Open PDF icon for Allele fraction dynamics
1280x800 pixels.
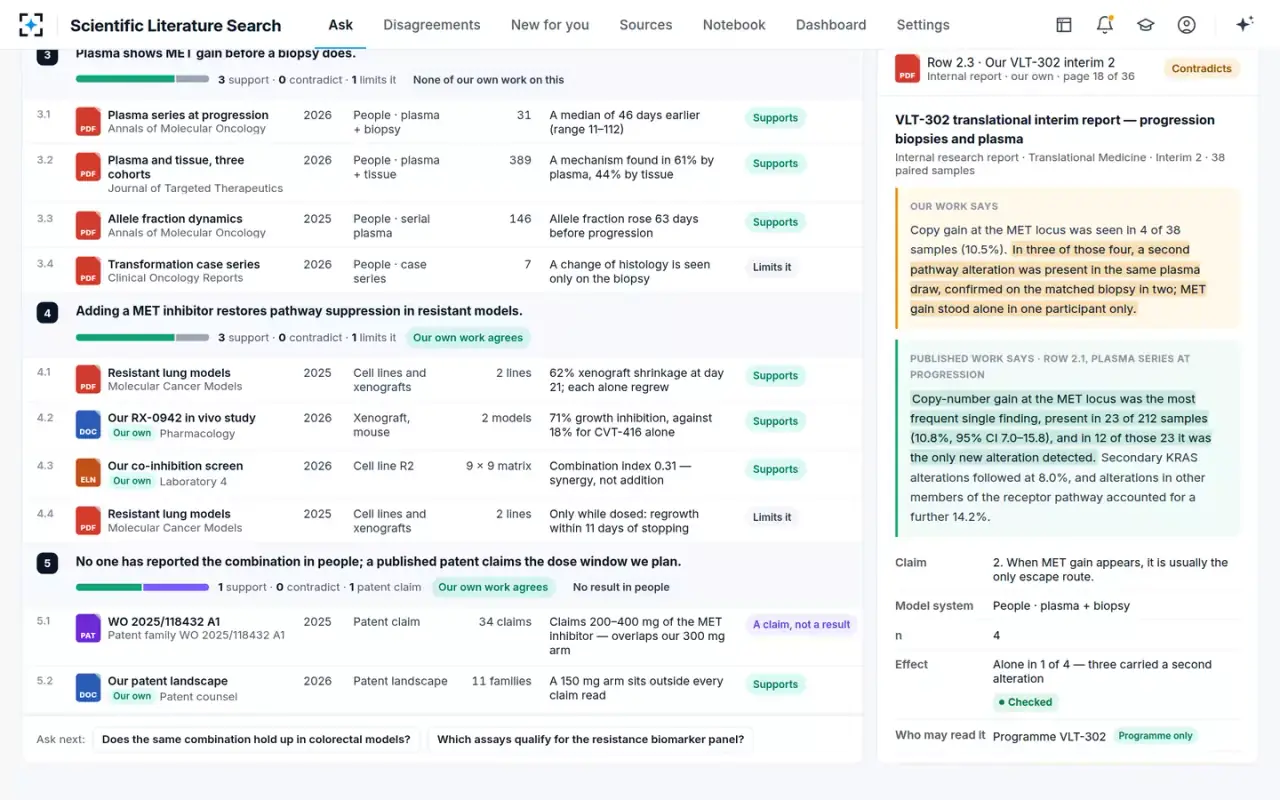88,225
